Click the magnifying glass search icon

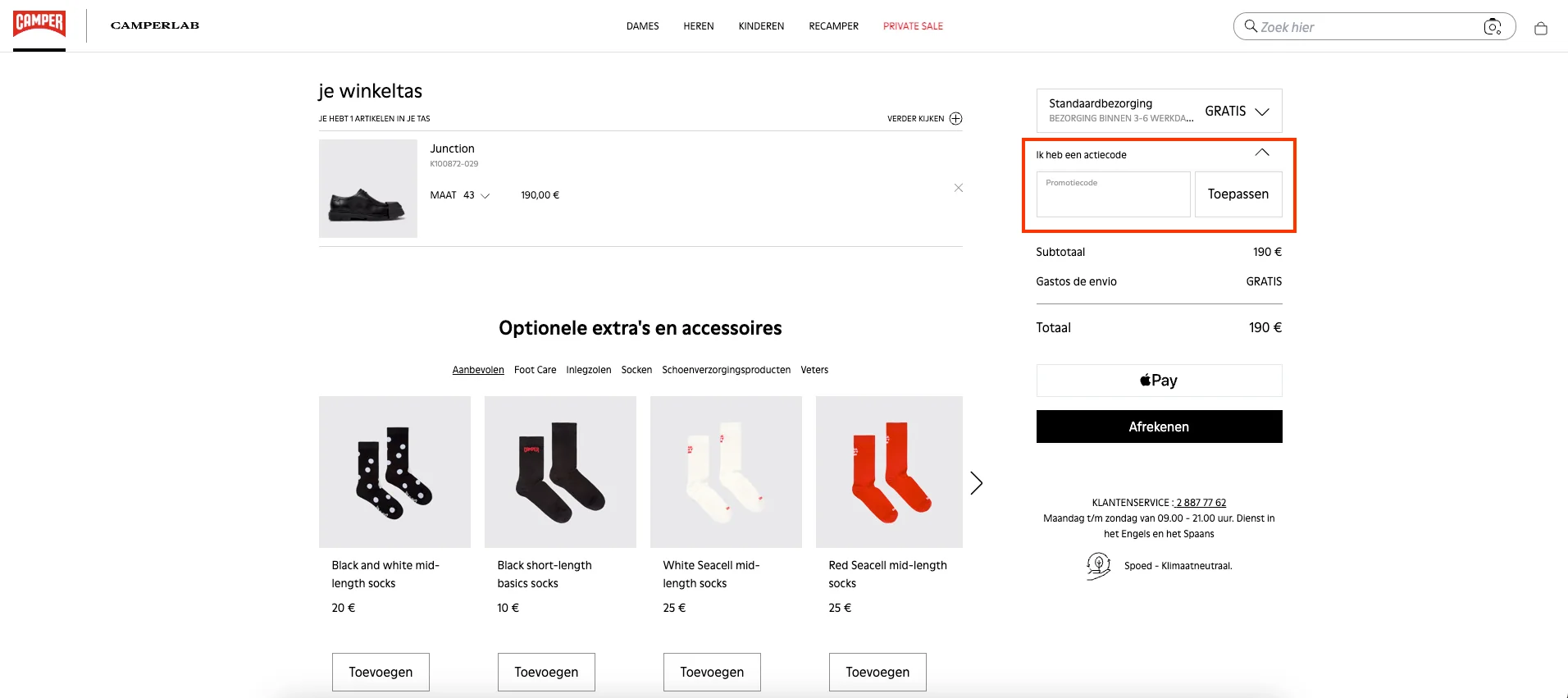pyautogui.click(x=1251, y=26)
